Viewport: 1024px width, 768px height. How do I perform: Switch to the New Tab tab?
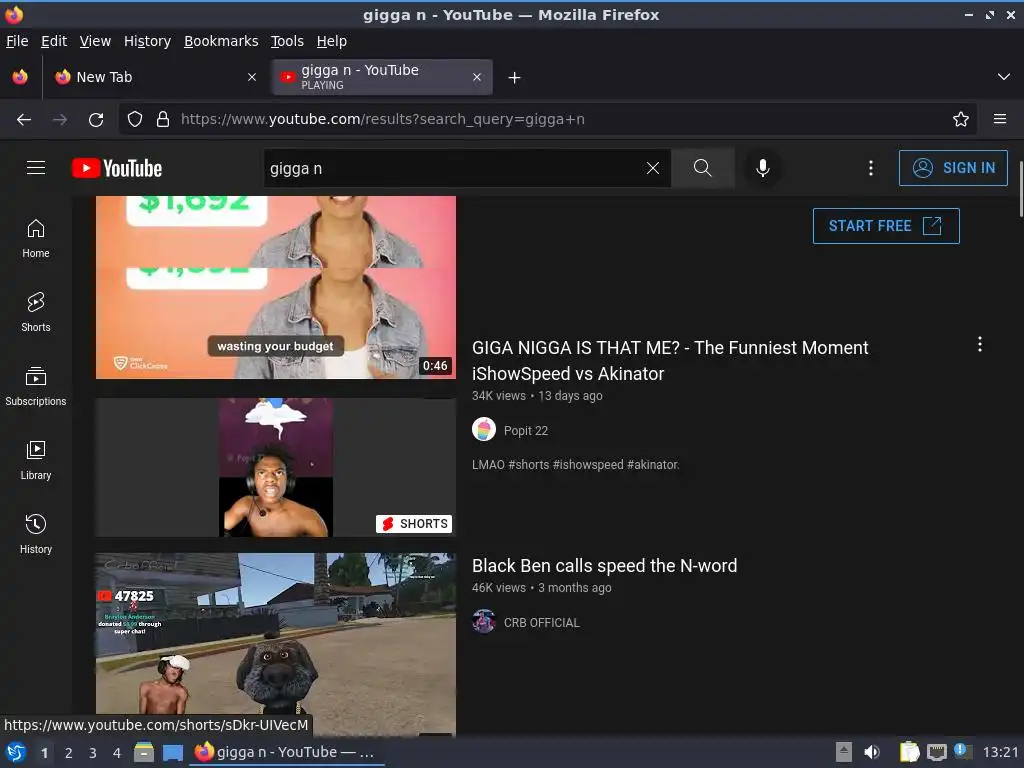point(155,77)
